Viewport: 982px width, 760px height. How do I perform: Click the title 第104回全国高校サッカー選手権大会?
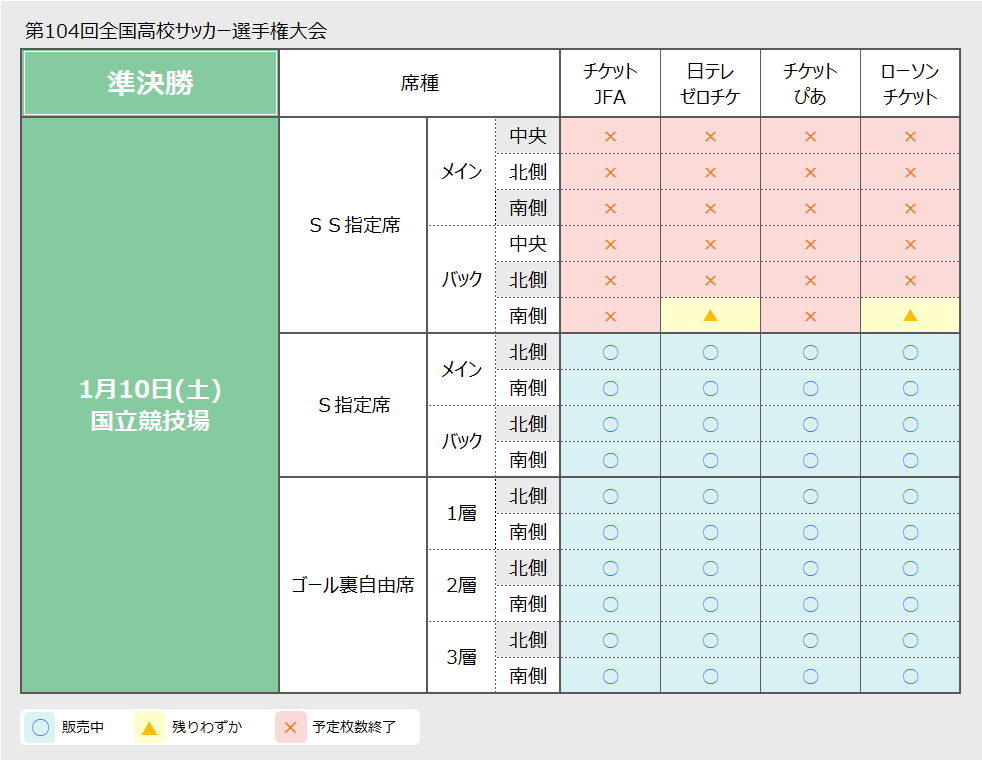pyautogui.click(x=176, y=31)
